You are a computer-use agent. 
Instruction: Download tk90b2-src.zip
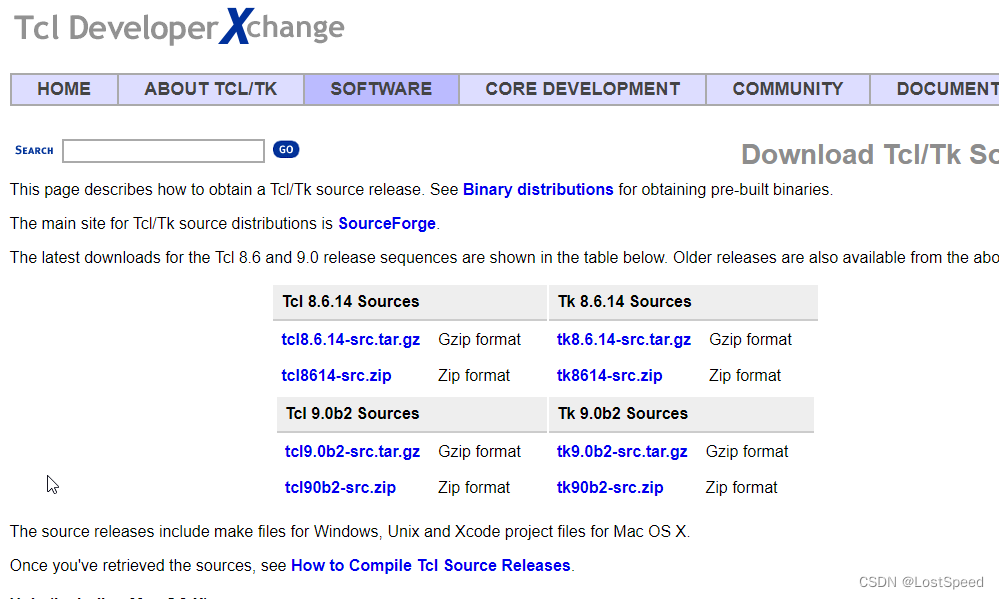[610, 487]
